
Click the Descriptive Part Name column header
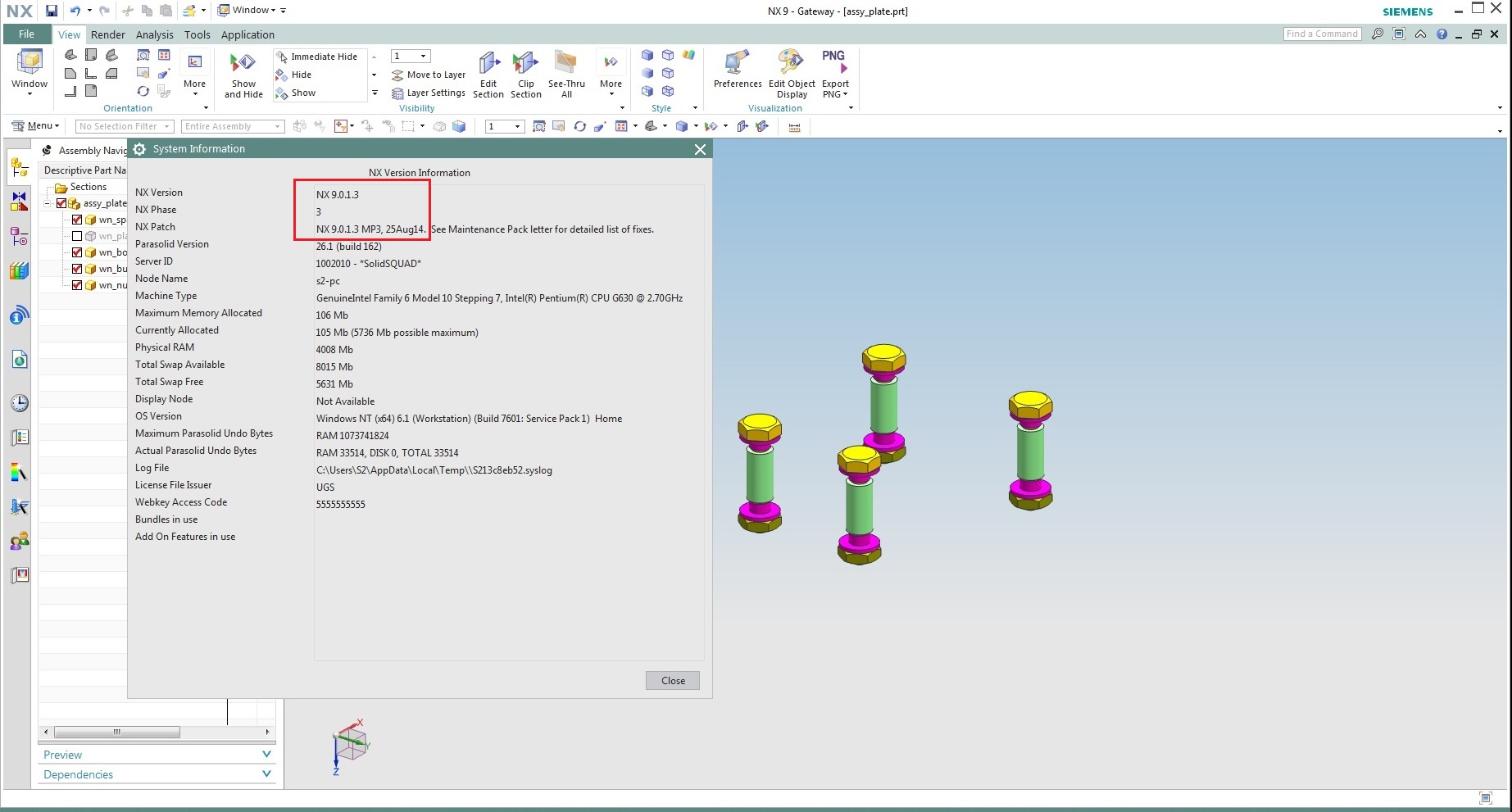coord(84,170)
